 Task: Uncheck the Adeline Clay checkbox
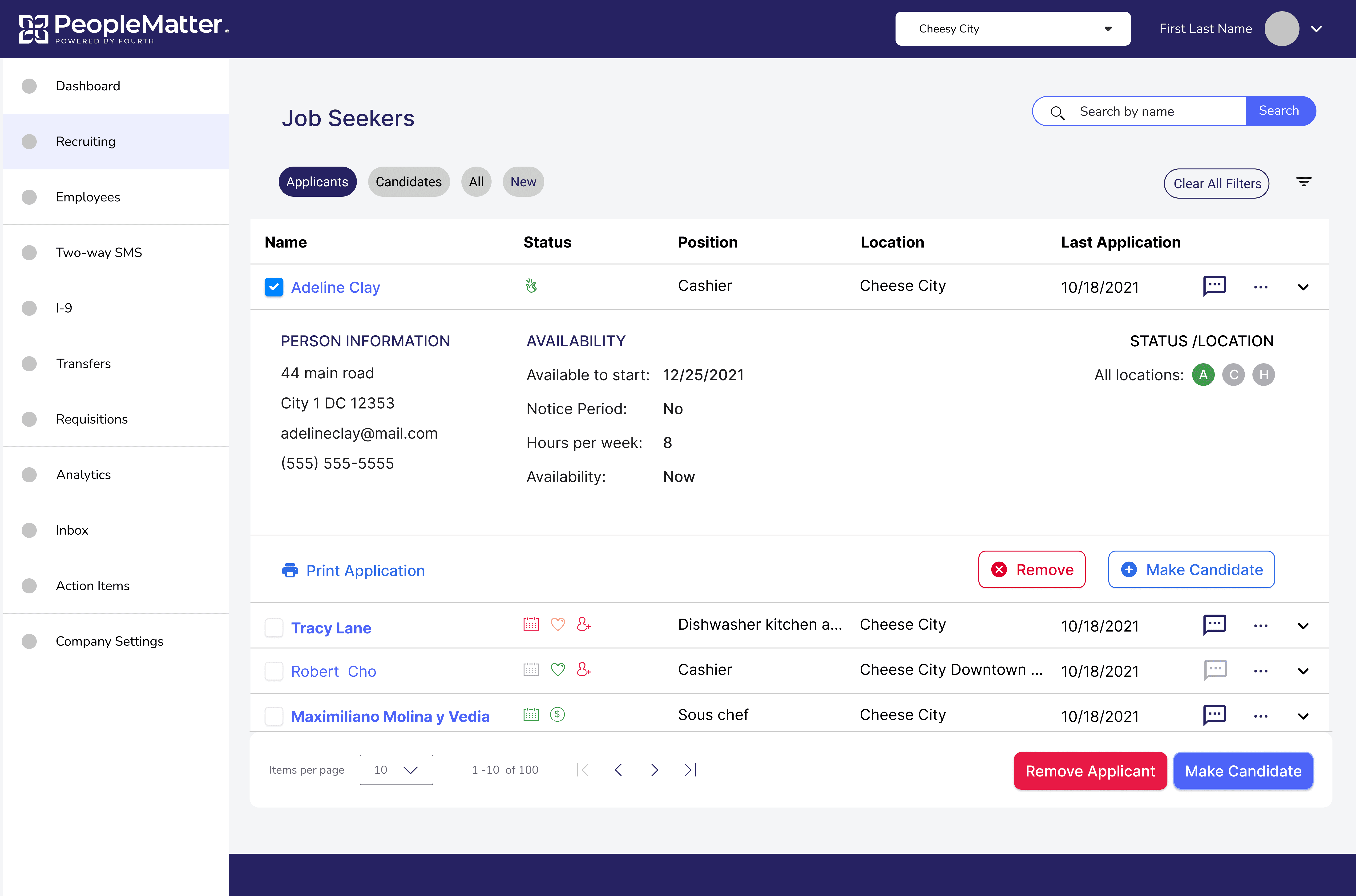point(274,287)
